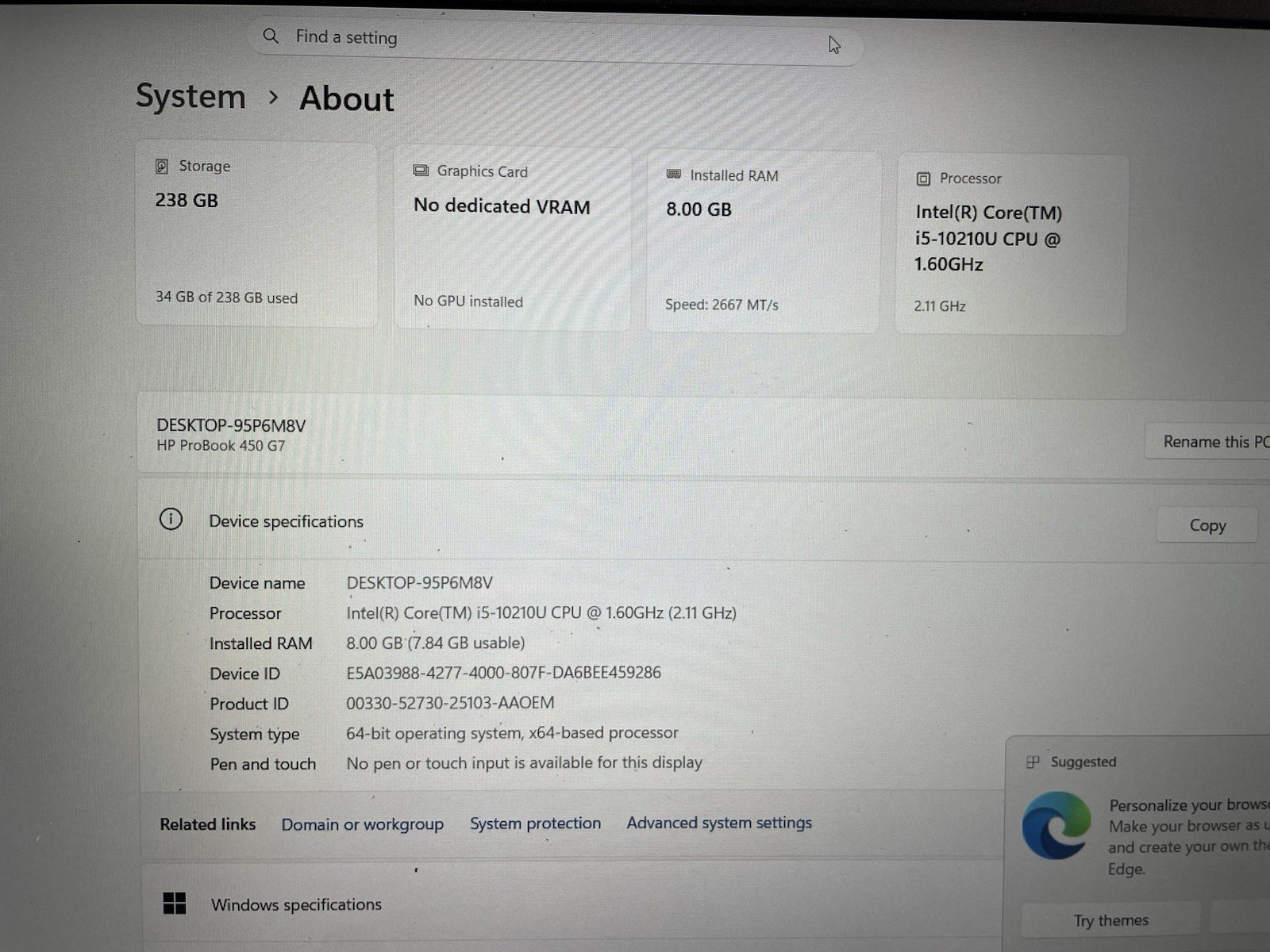Open the Processor i5-10210U card
This screenshot has height=952, width=1270.
(x=1010, y=244)
